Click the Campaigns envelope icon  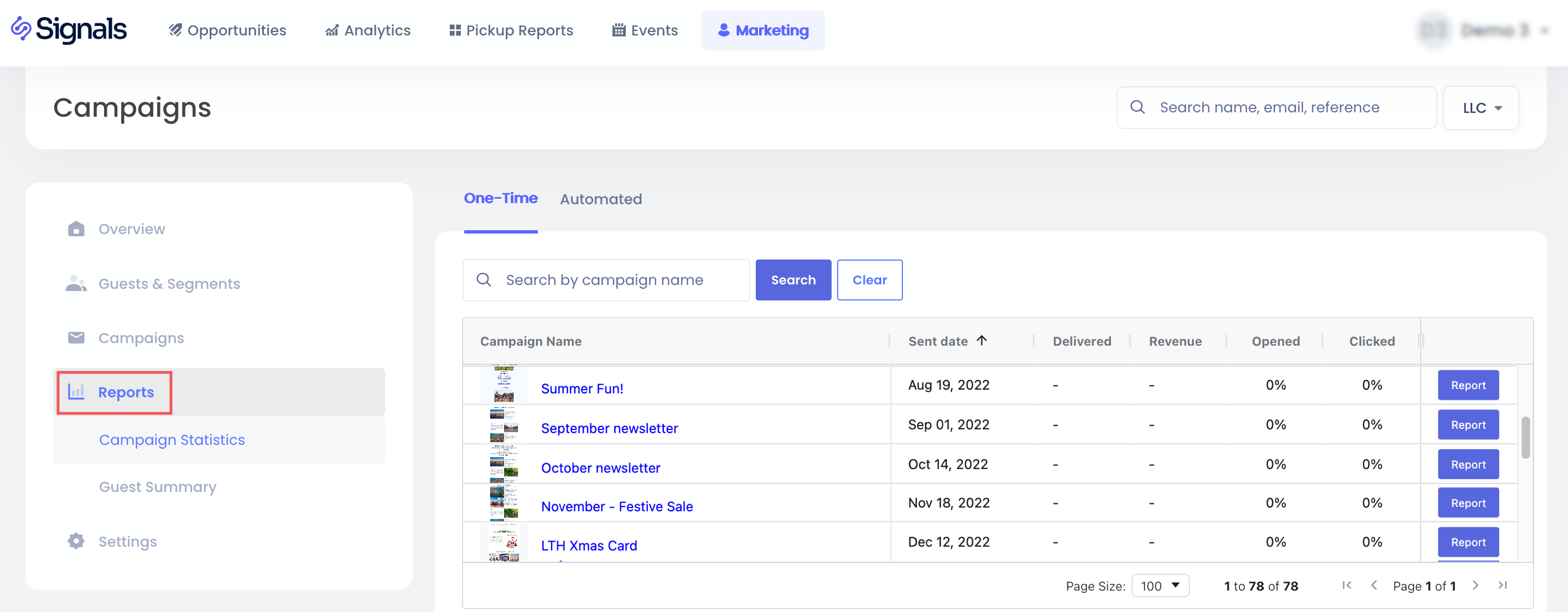click(76, 338)
